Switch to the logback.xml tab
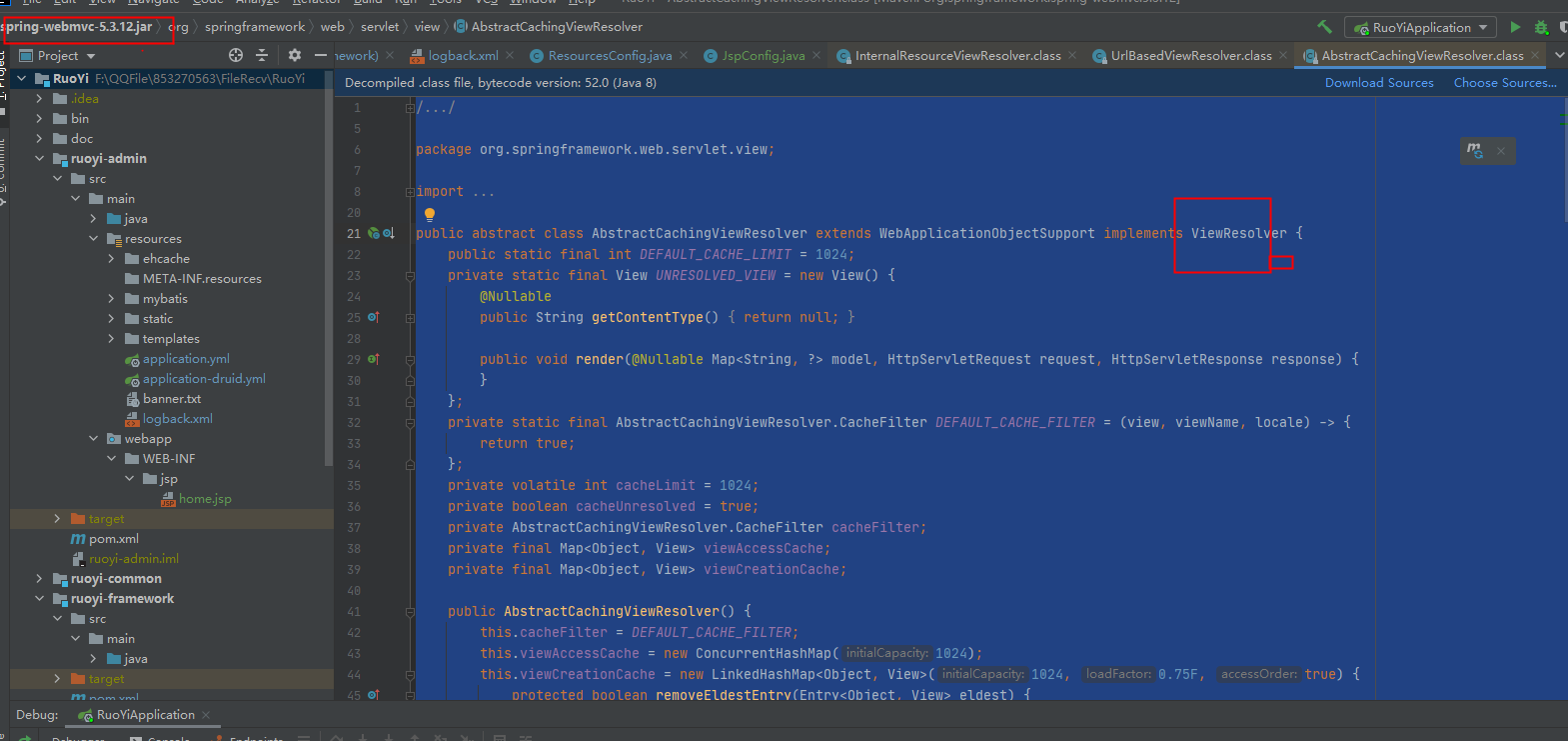The height and width of the screenshot is (741, 1568). coord(463,55)
